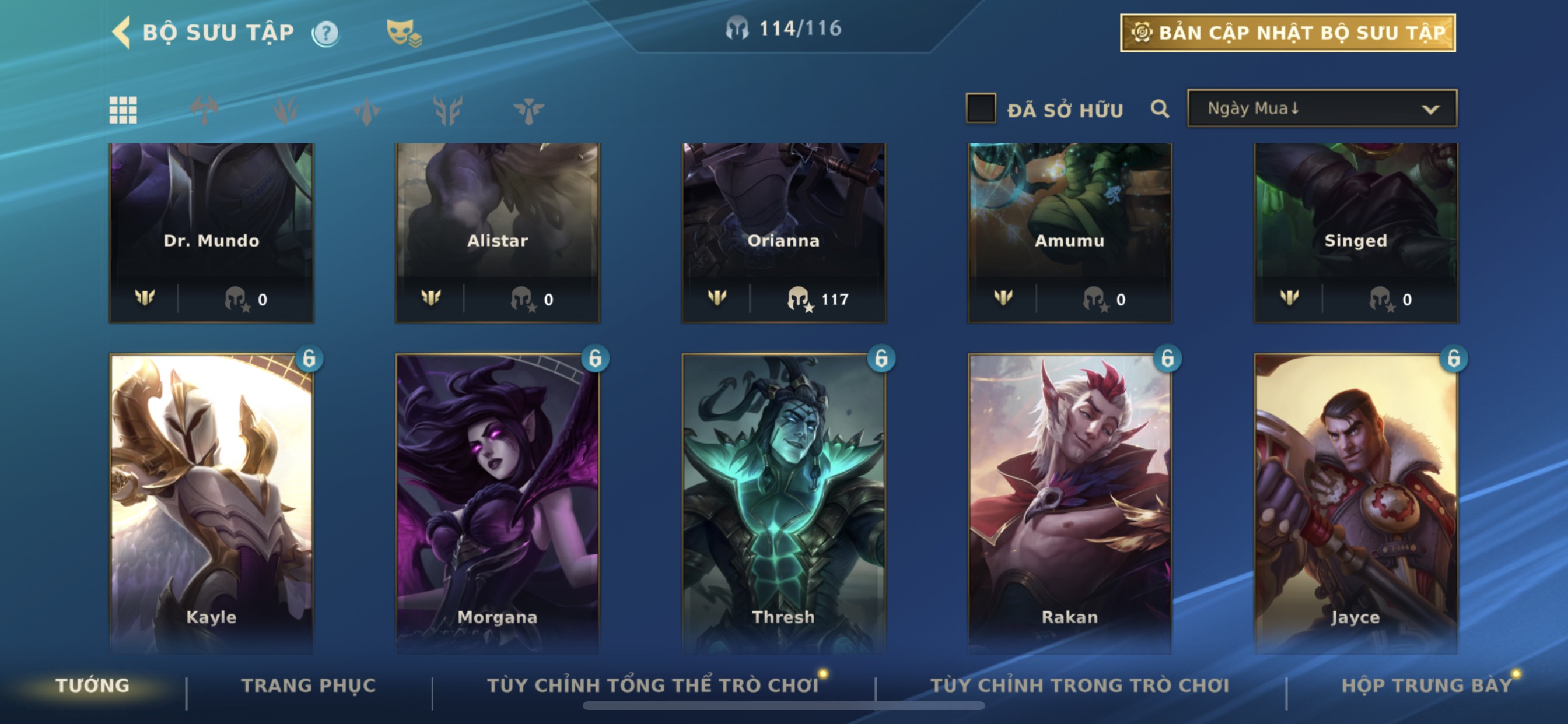Viewport: 1568px width, 724px height.
Task: Expand the Ngày Mua sort dropdown
Action: click(x=1322, y=109)
